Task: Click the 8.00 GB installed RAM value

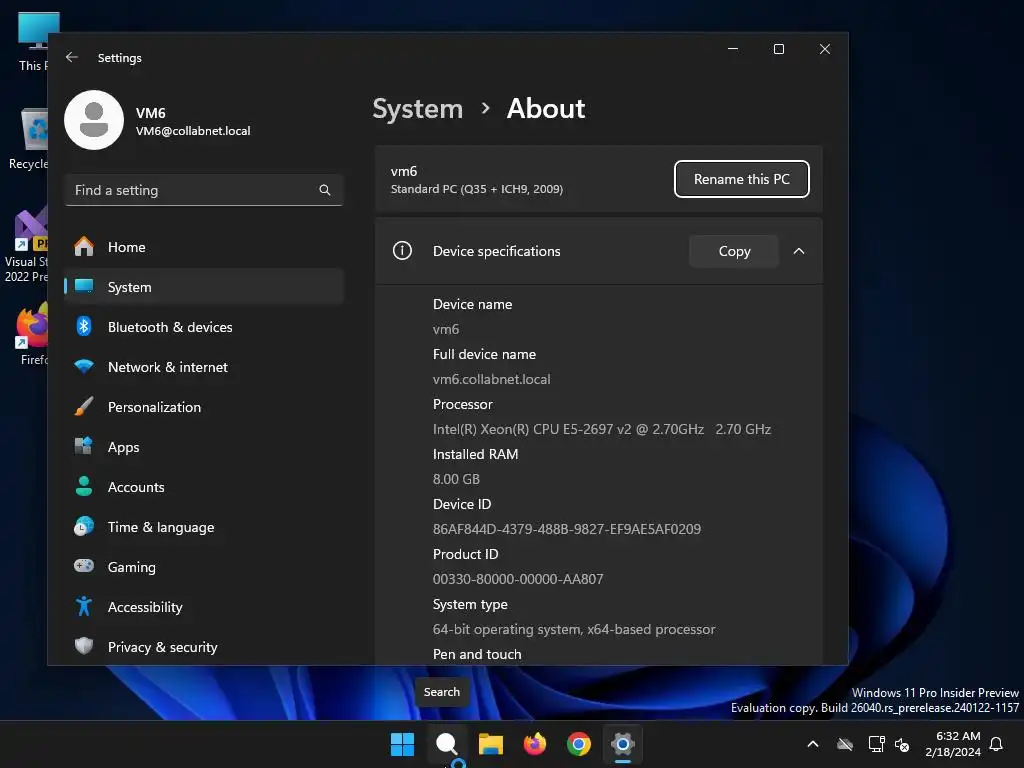Action: 456,479
